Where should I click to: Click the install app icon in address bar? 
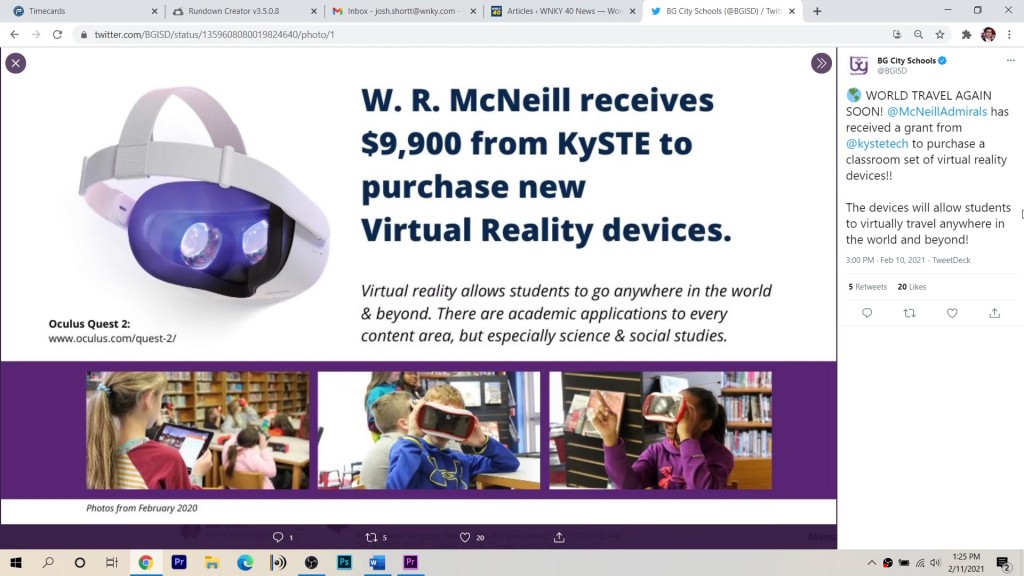tap(897, 35)
